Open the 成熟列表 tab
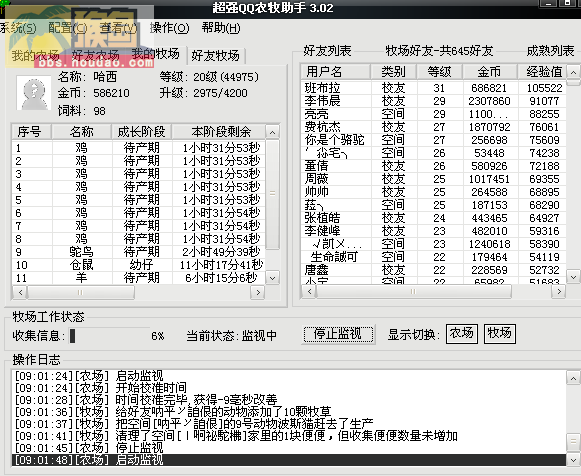The height and width of the screenshot is (476, 581). click(x=550, y=51)
